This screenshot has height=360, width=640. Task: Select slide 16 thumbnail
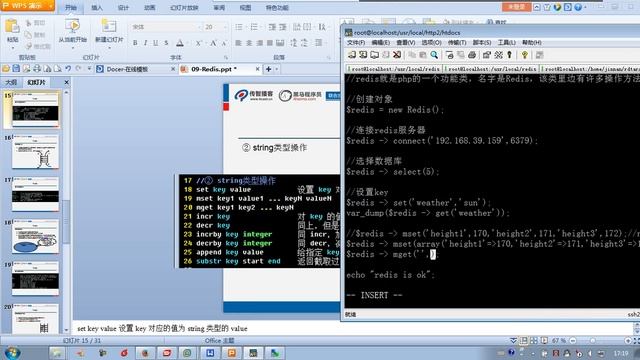[x=36, y=152]
